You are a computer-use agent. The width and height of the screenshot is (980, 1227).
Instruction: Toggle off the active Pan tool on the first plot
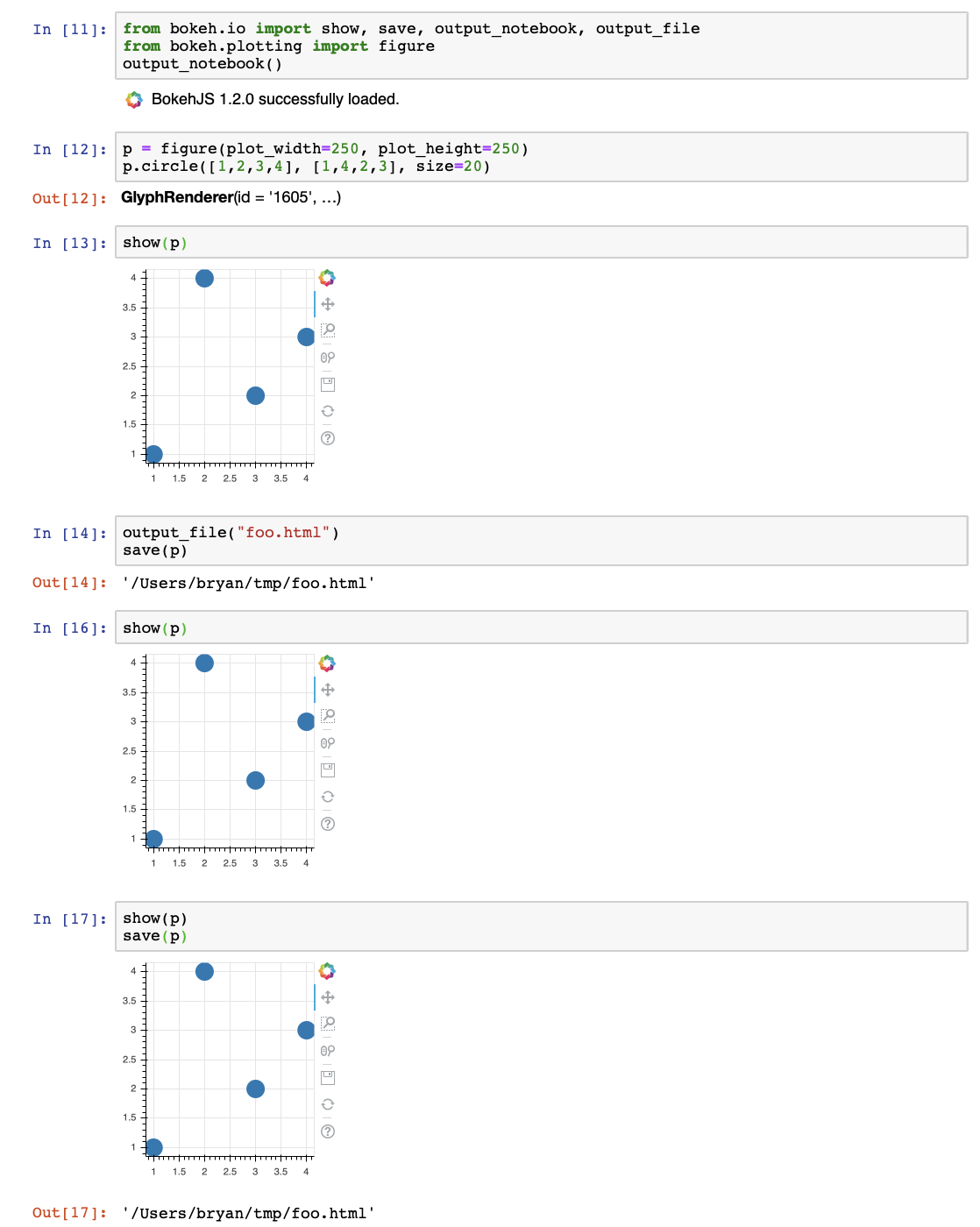(329, 304)
